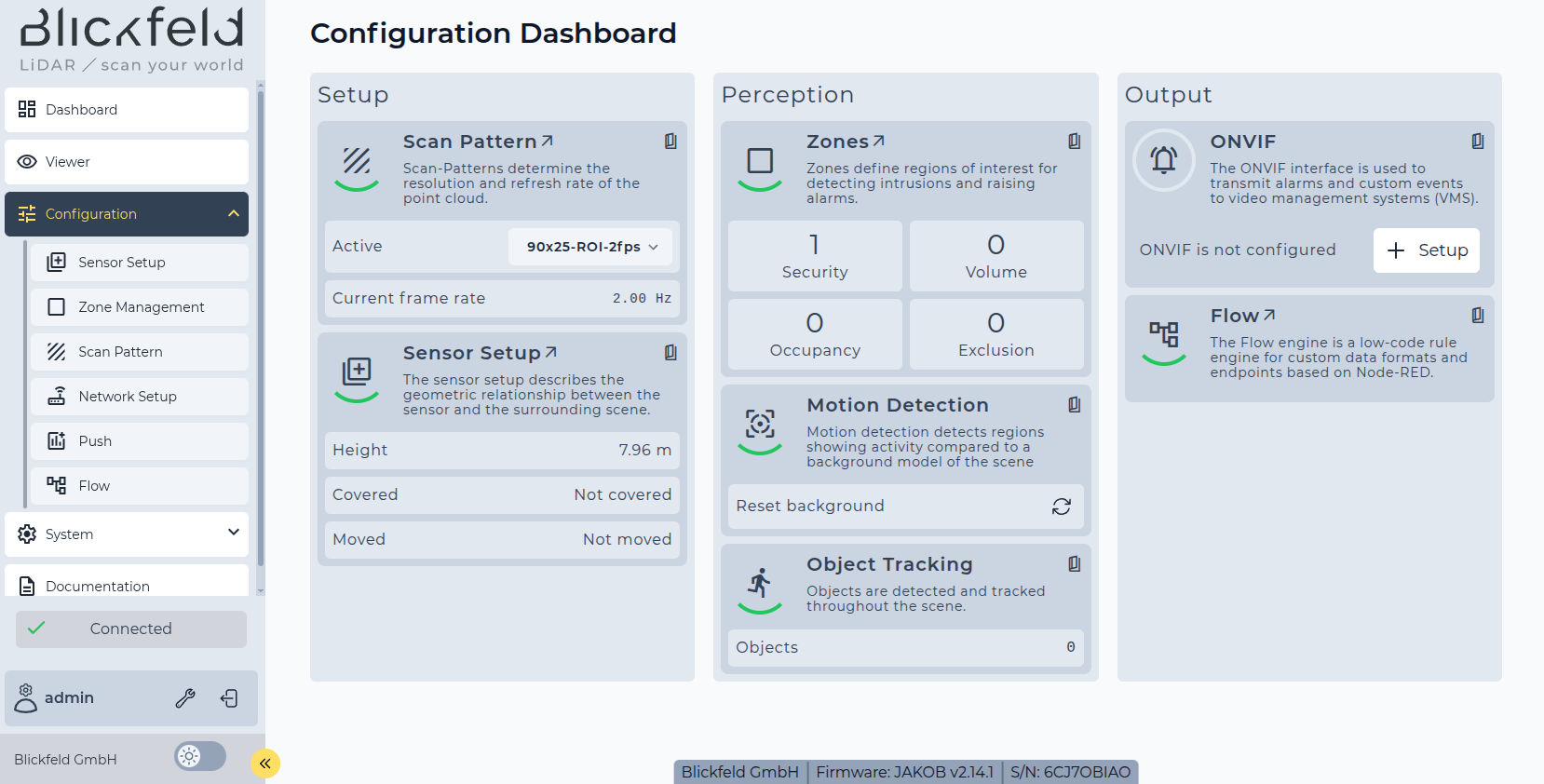Collapse sidebar with yellow double-chevron button
The image size is (1544, 784).
[x=265, y=764]
